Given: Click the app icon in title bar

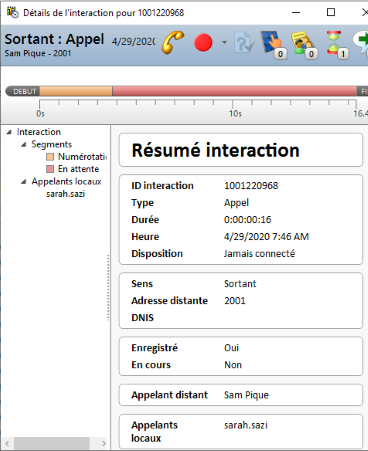Looking at the screenshot, I should [13, 12].
